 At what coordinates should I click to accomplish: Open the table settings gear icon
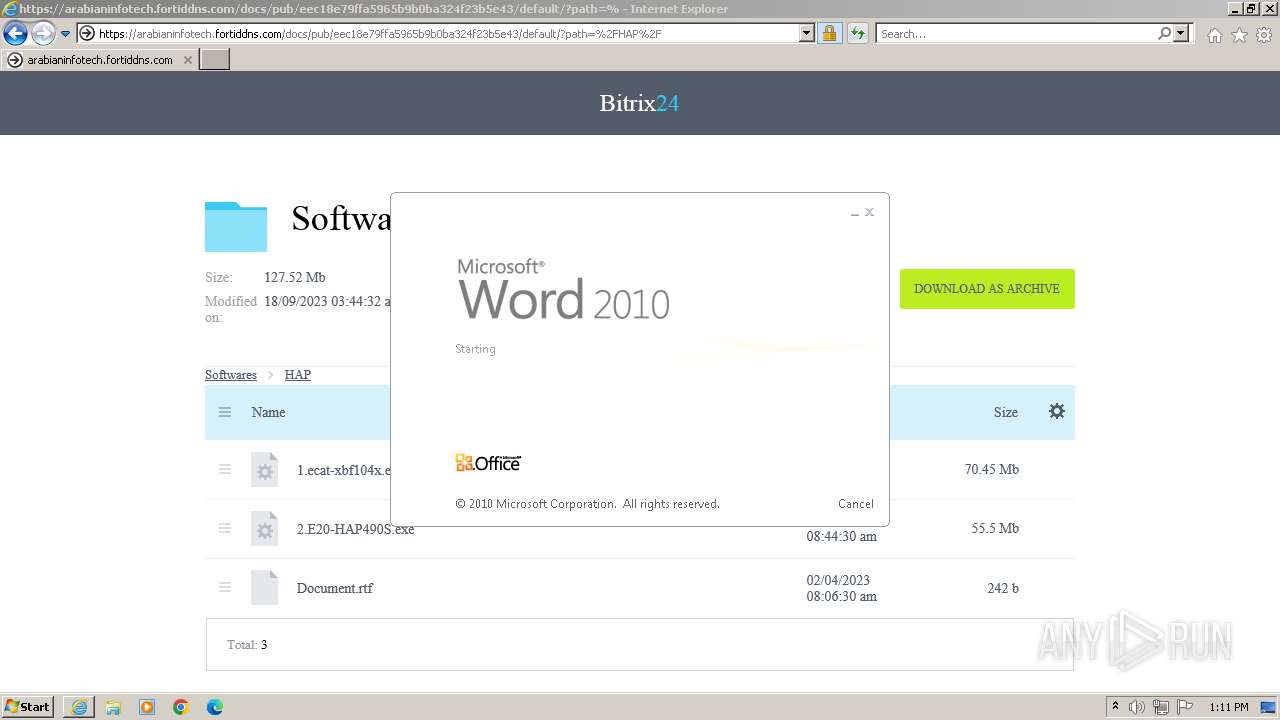click(x=1057, y=411)
